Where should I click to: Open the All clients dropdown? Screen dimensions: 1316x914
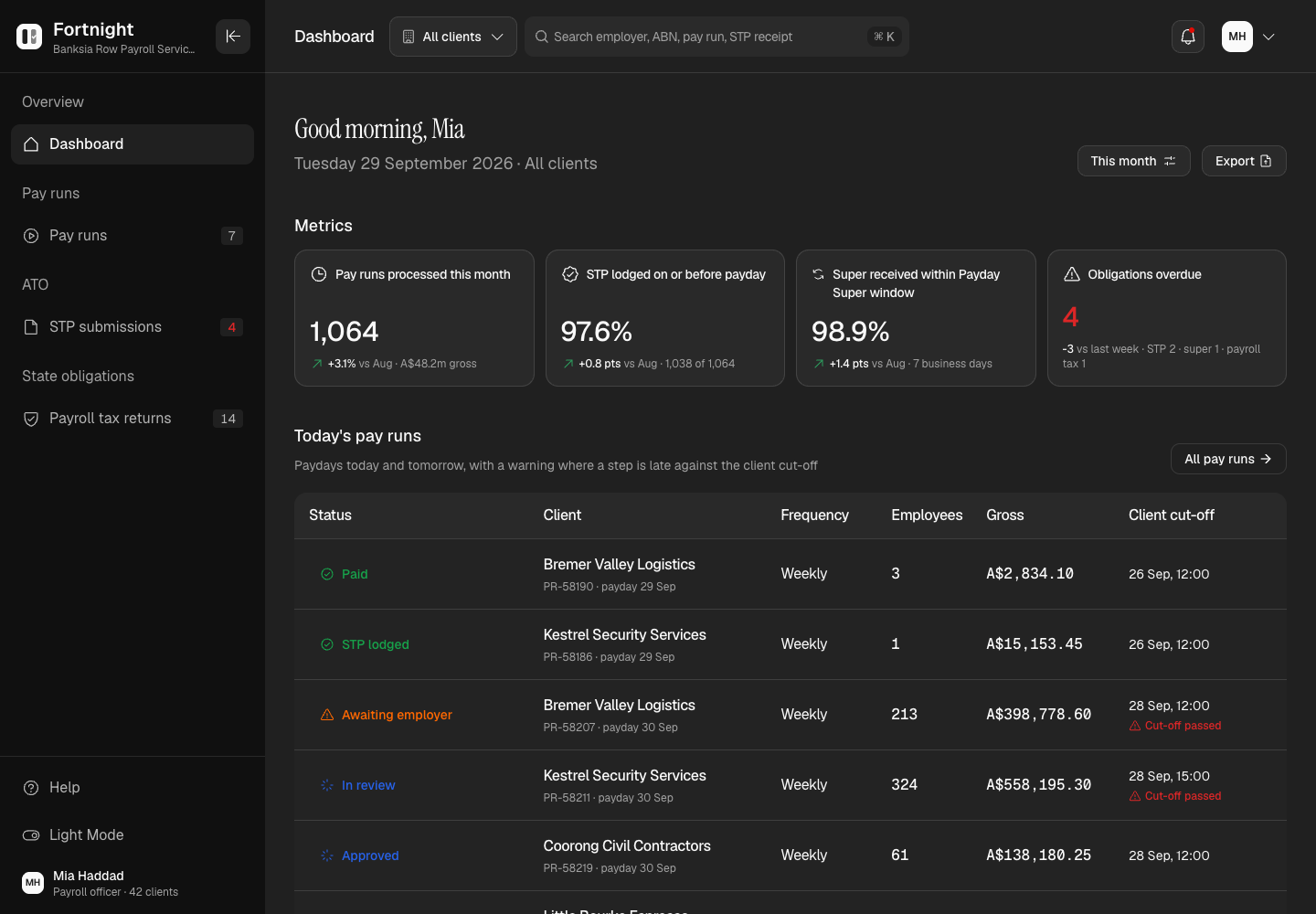click(x=453, y=37)
